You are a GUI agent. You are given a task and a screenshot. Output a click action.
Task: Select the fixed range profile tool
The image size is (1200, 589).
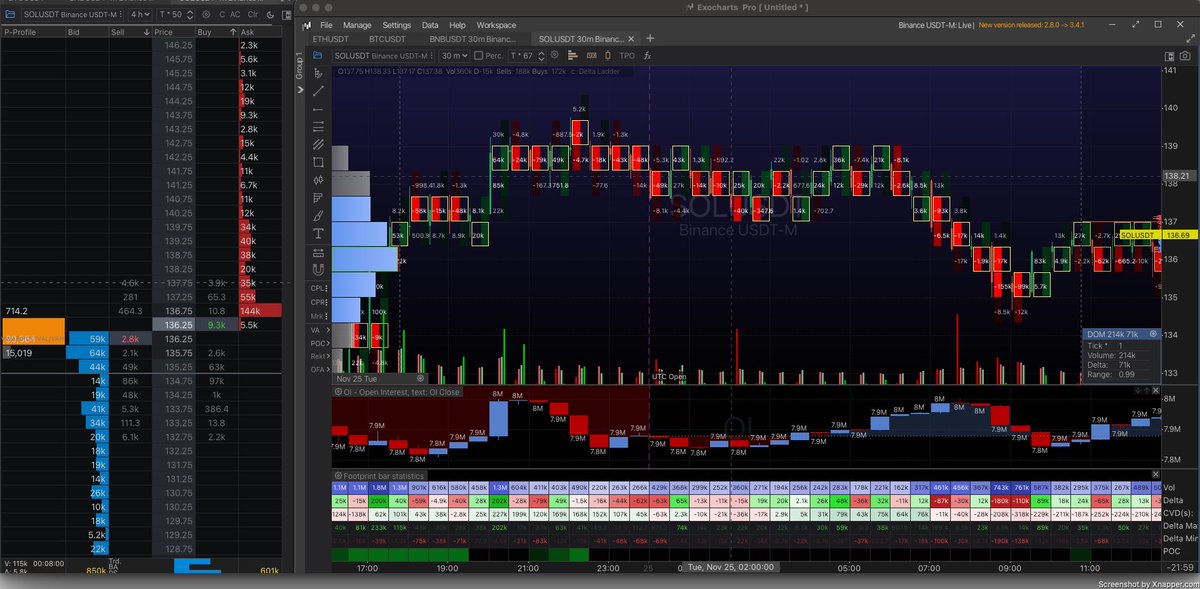pos(318,198)
